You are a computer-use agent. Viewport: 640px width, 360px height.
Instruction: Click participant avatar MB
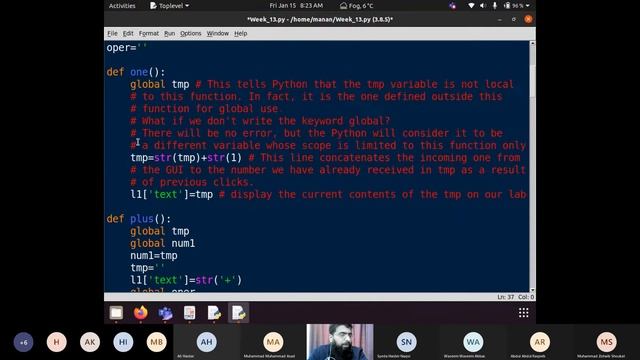(x=157, y=342)
